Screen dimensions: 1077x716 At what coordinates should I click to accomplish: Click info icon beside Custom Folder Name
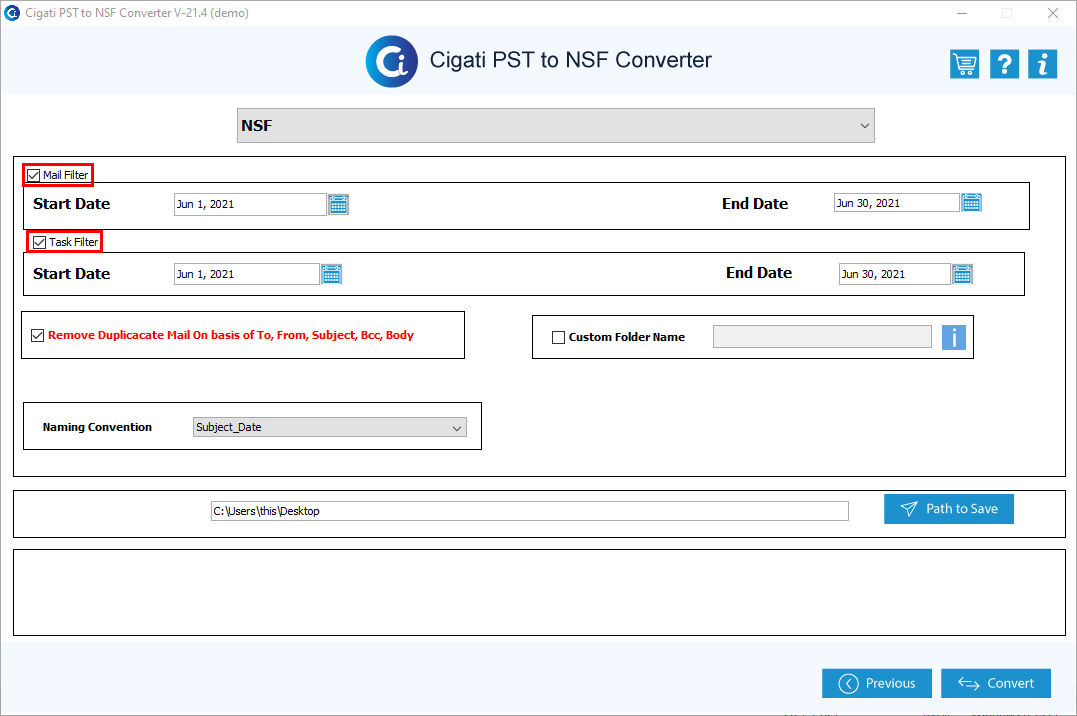coord(953,337)
